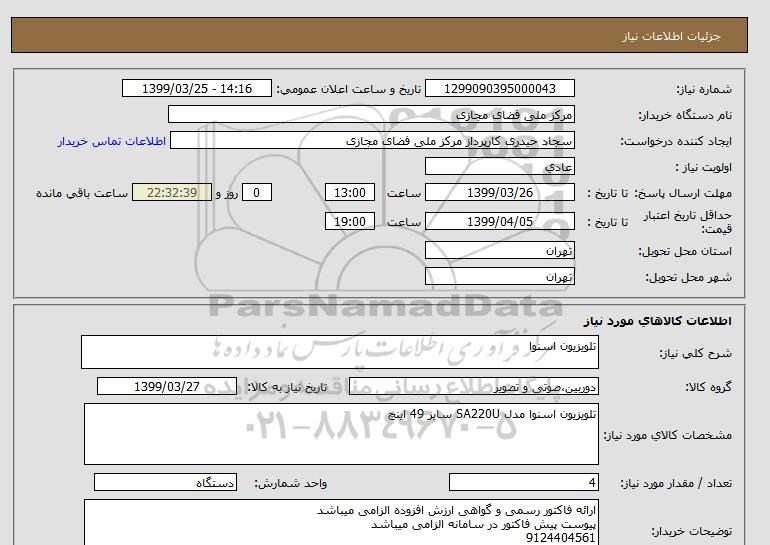Click the price validity date 1399/04/05

pyautogui.click(x=499, y=221)
